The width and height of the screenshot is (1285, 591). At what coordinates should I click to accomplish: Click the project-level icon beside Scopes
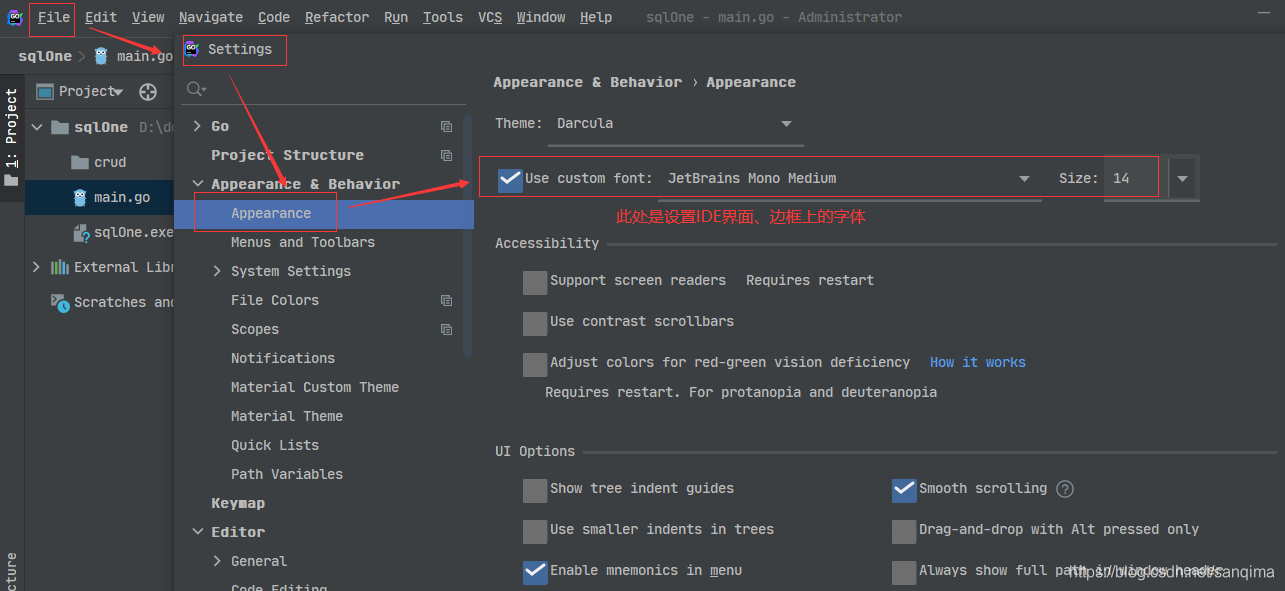[447, 330]
